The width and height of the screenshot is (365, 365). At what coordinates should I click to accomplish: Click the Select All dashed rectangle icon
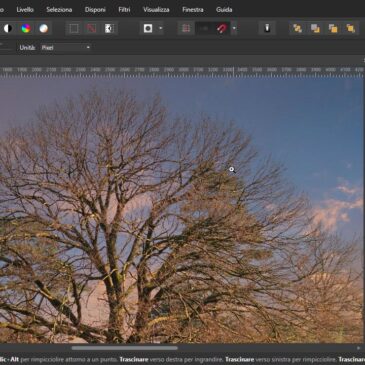pos(74,28)
